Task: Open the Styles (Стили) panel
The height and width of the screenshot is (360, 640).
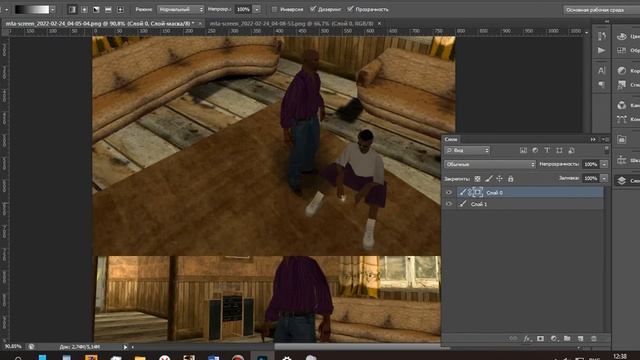Action: tap(627, 84)
